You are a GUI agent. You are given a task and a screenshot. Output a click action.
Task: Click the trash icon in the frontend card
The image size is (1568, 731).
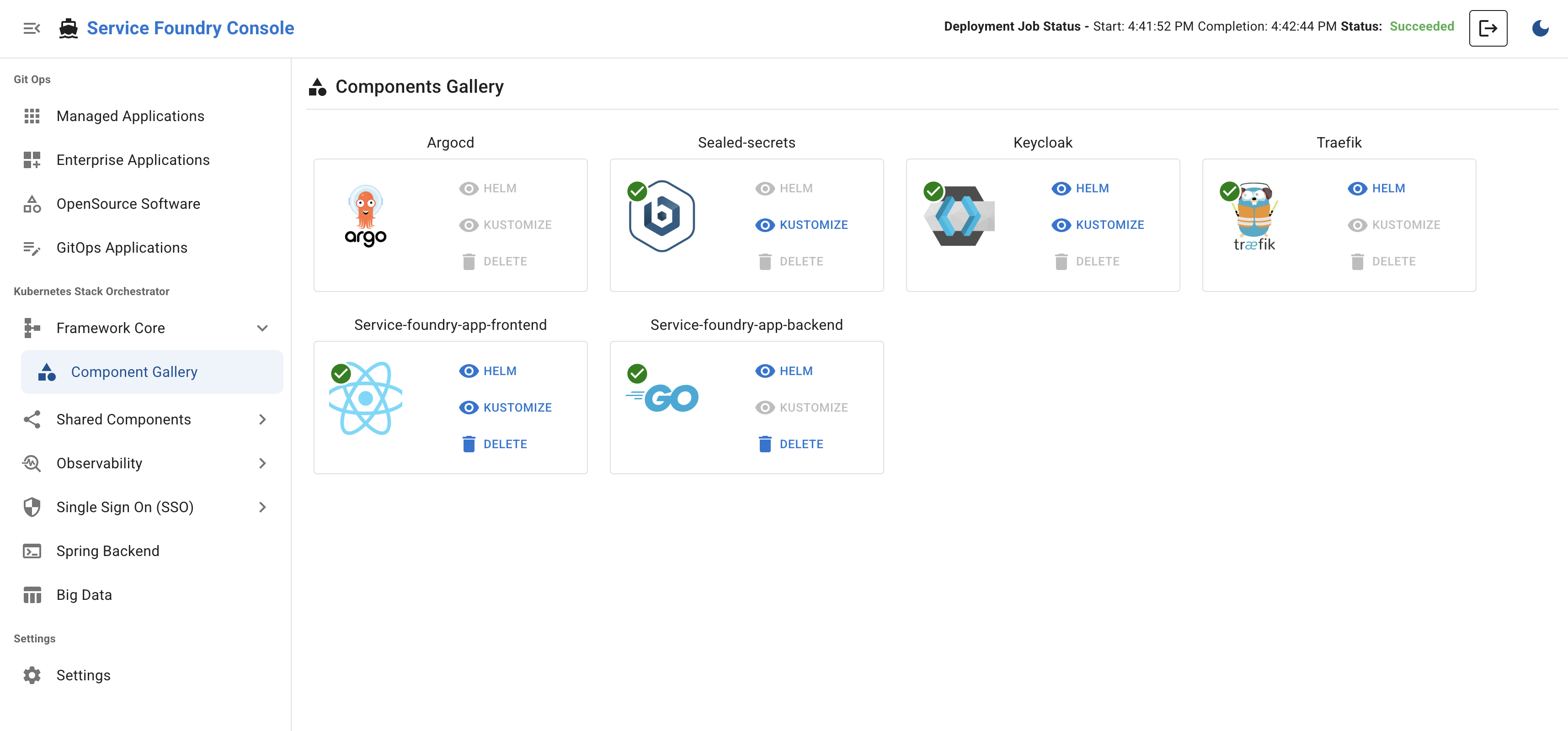pyautogui.click(x=468, y=444)
